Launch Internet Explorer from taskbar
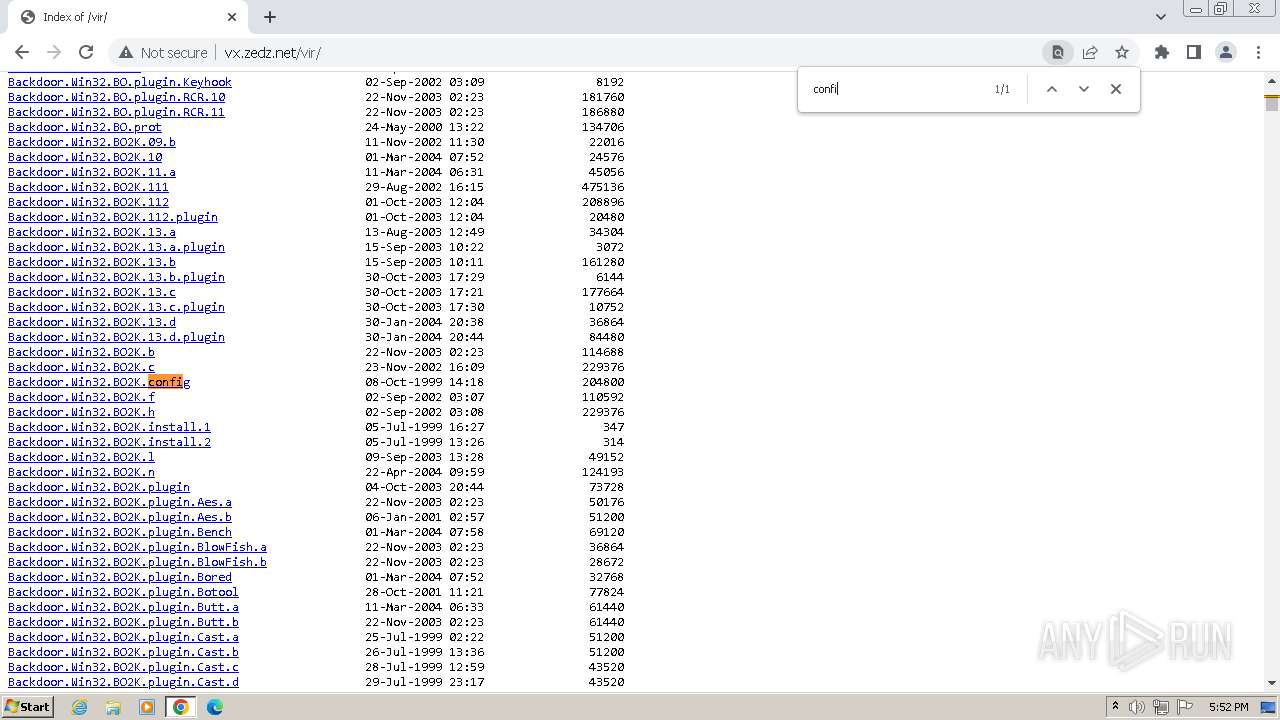Viewport: 1280px width, 720px height. [x=79, y=707]
